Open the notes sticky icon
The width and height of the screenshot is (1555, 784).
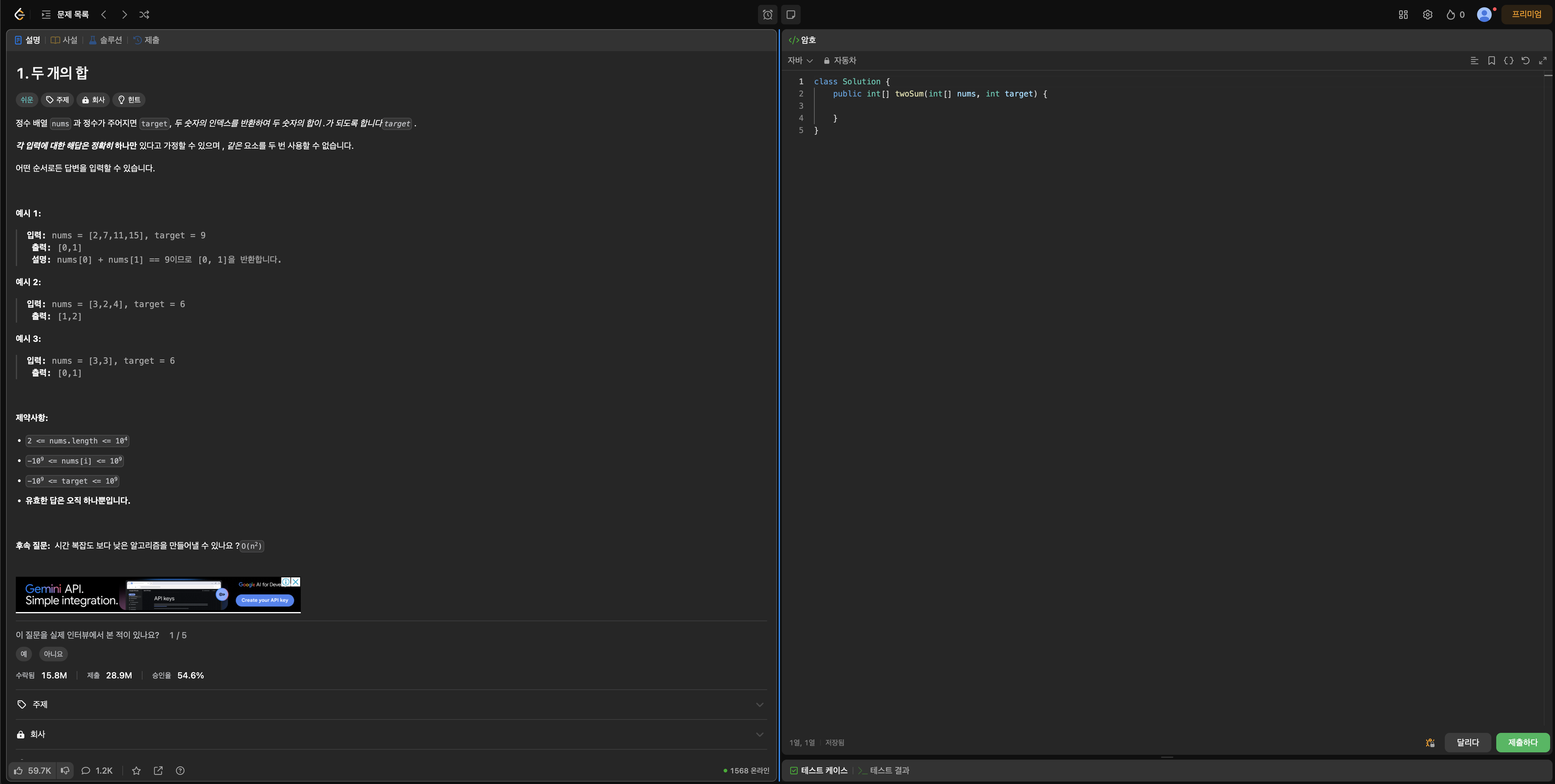791,15
